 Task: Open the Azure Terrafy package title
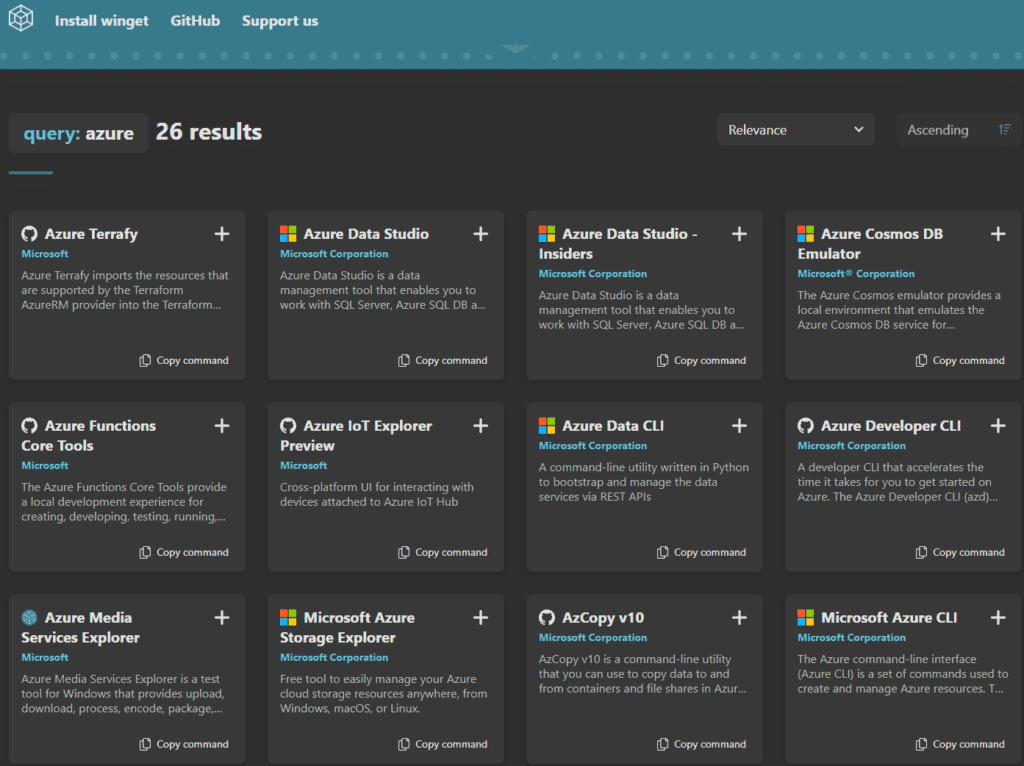(x=91, y=234)
